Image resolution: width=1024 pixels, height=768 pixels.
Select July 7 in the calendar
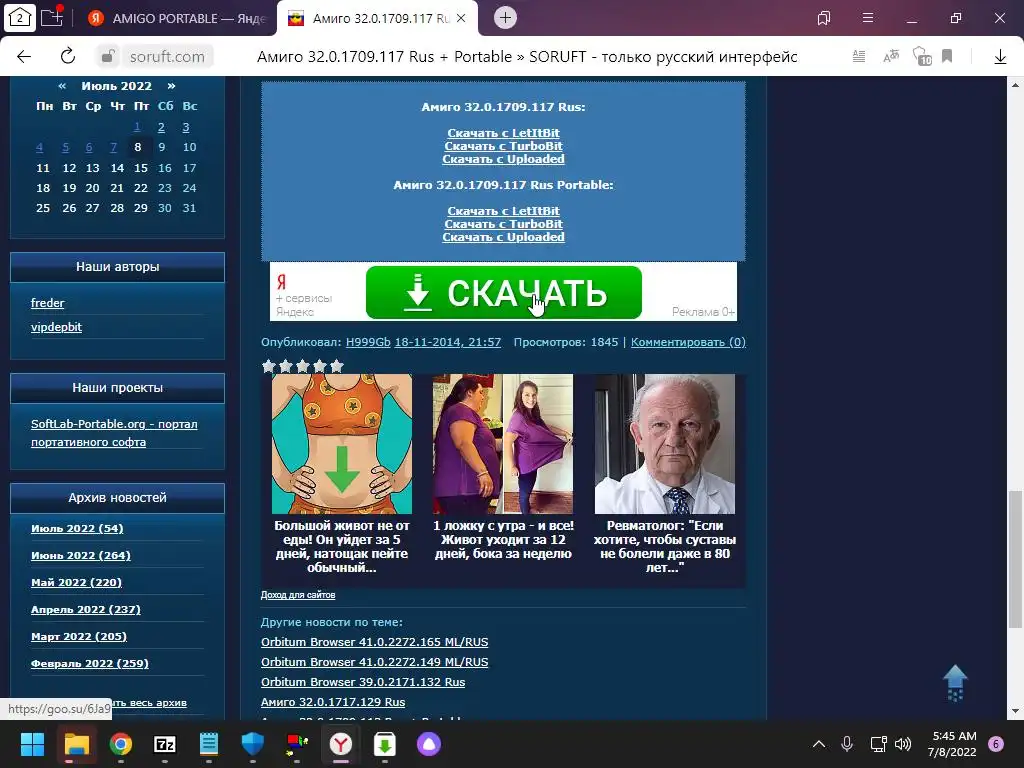[x=113, y=147]
